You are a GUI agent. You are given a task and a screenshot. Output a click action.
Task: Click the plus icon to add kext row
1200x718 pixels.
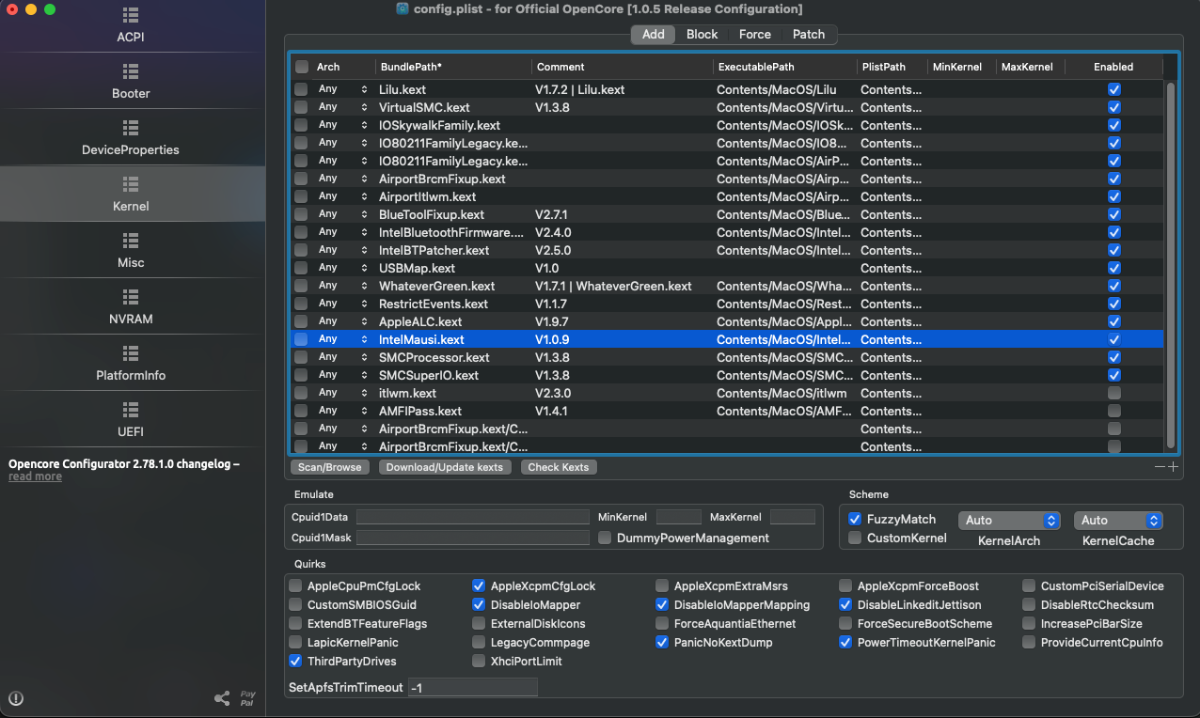coord(1173,467)
